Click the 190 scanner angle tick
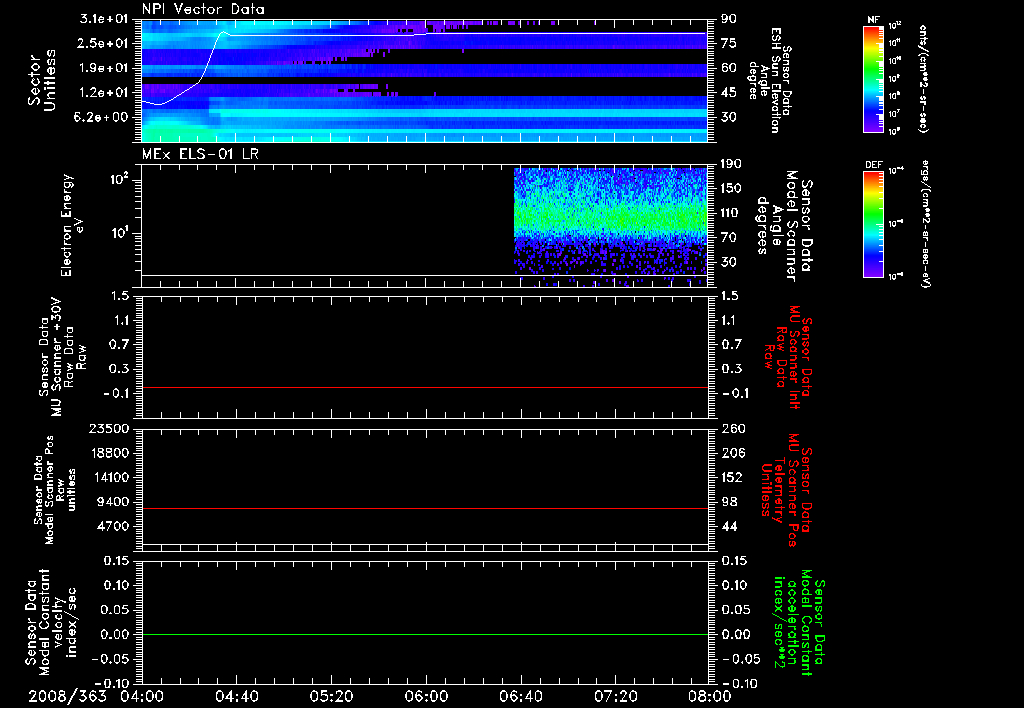Screen dimensions: 1024x708 [732, 164]
